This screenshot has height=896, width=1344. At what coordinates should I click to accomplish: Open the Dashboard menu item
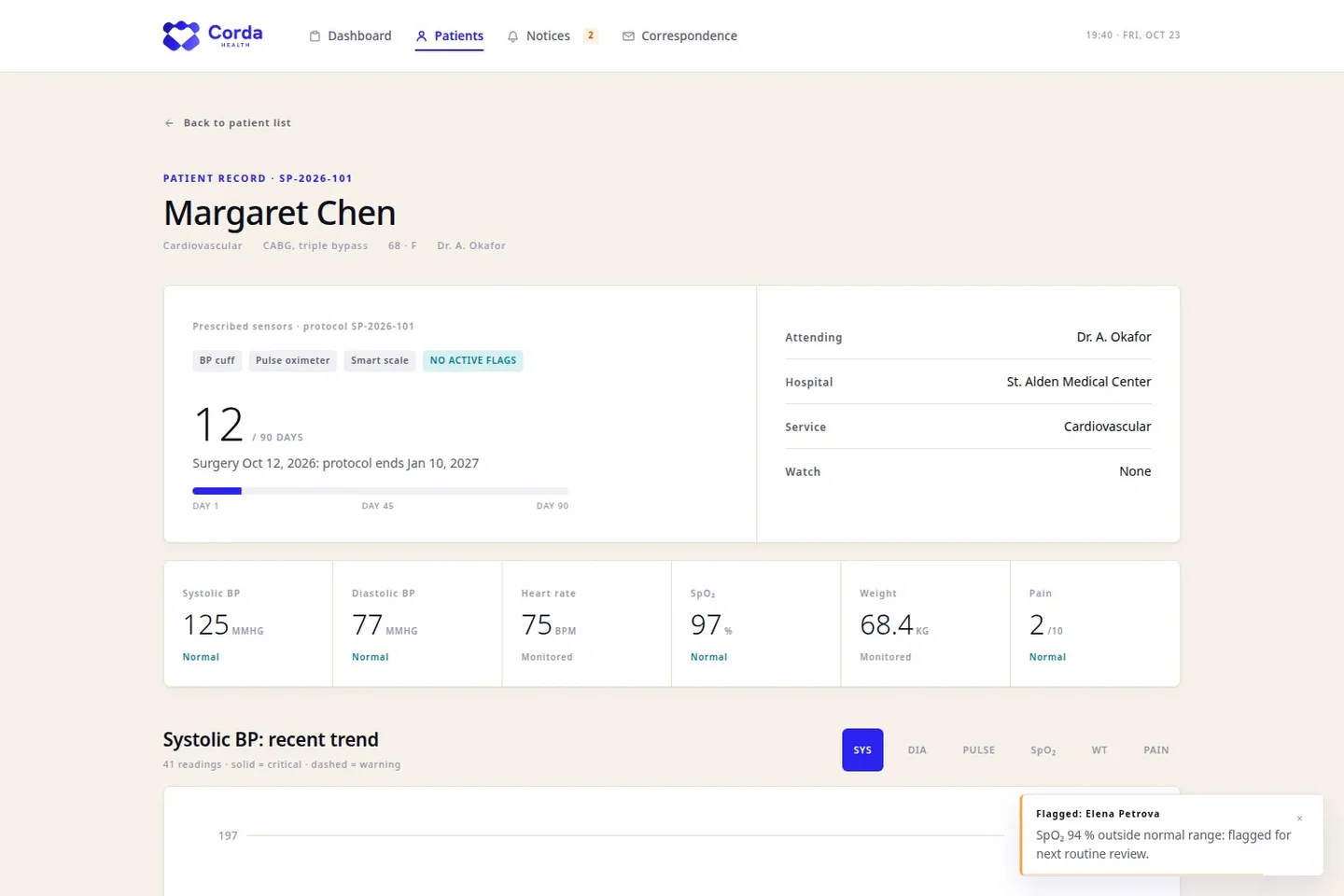[350, 36]
